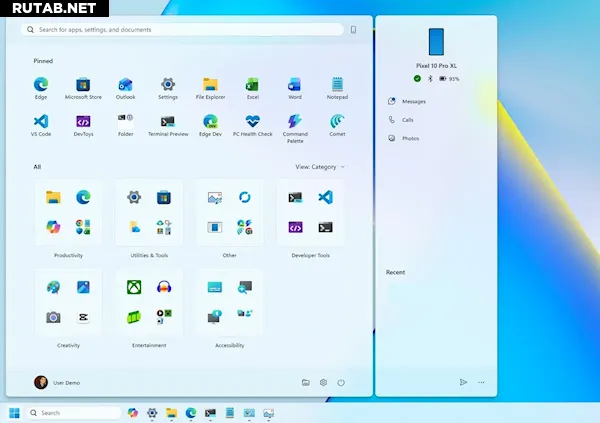This screenshot has width=600, height=423.
Task: Expand the View: Category dropdown
Action: 320,167
